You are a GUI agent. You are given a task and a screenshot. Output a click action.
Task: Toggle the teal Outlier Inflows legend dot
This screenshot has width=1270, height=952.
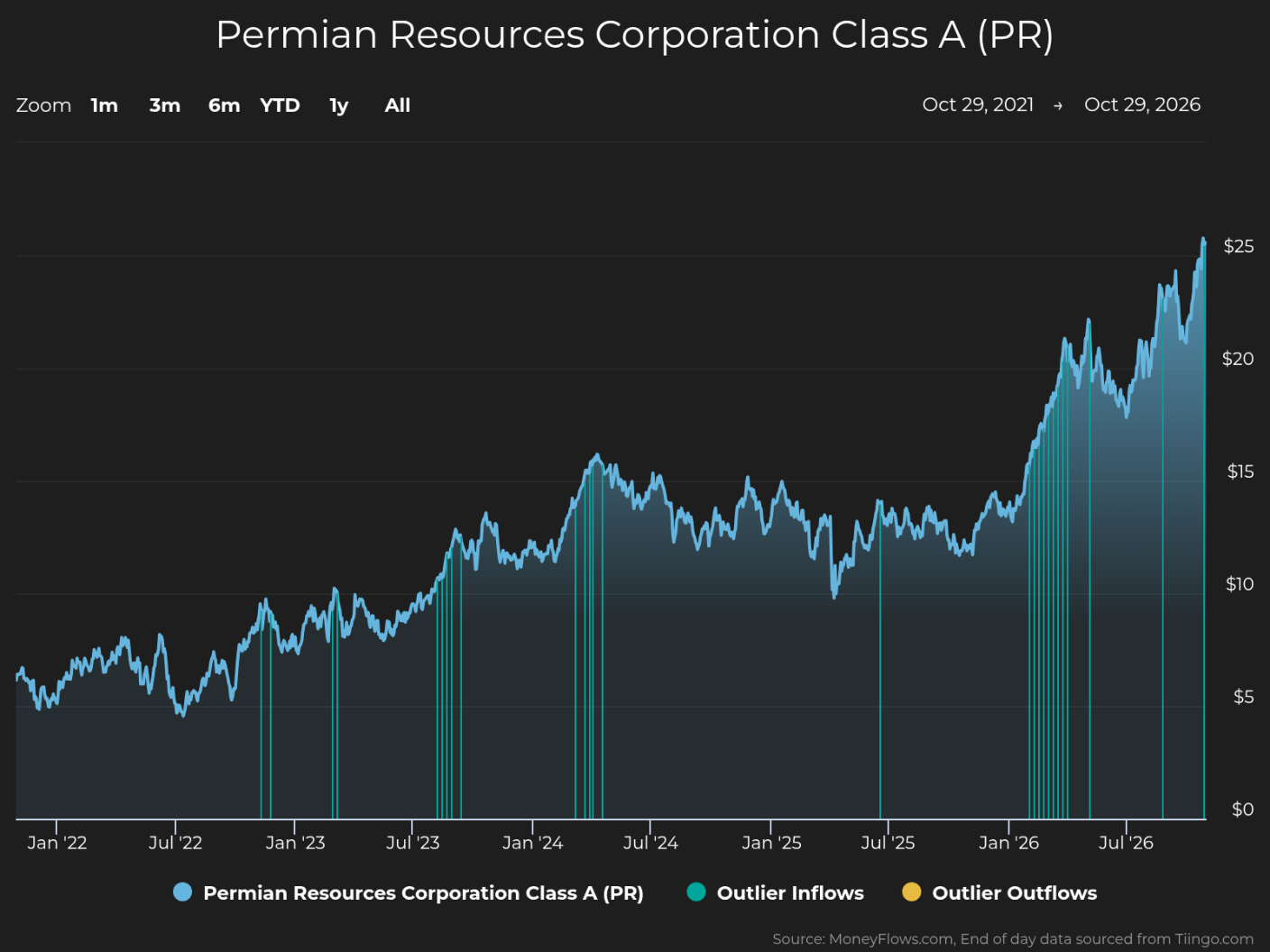click(696, 892)
